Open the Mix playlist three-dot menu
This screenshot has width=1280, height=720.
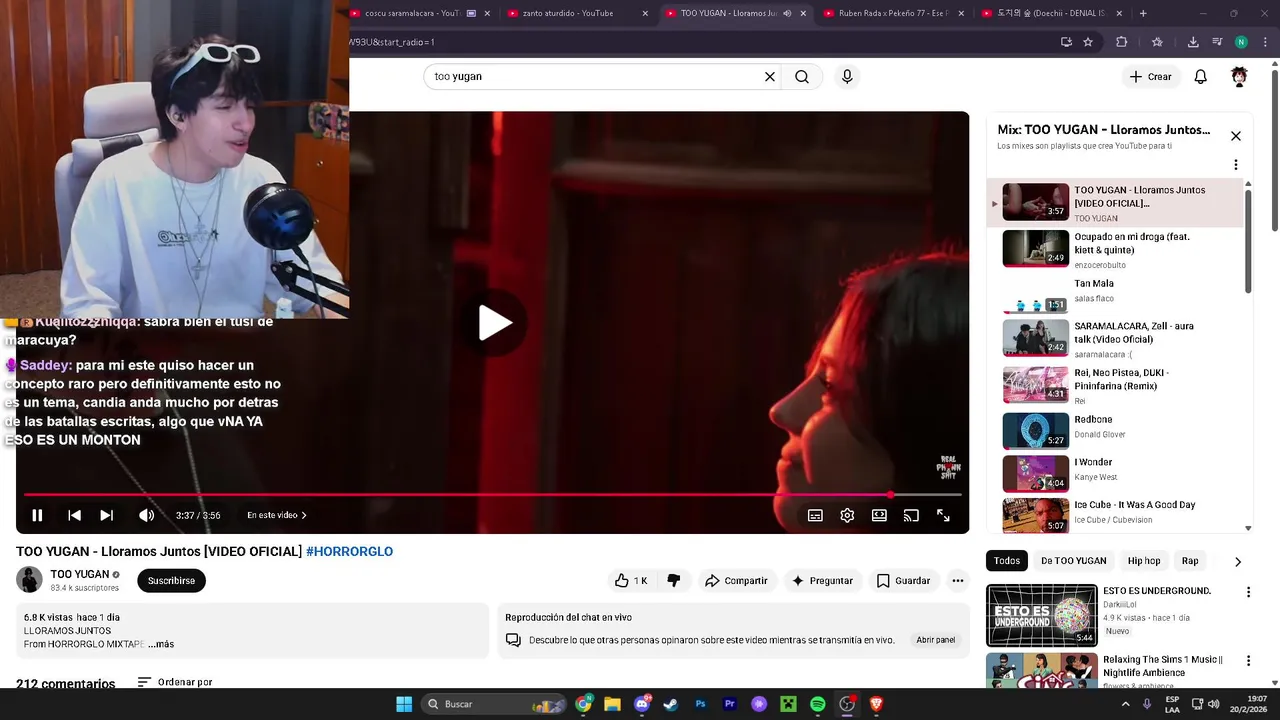(x=1235, y=165)
